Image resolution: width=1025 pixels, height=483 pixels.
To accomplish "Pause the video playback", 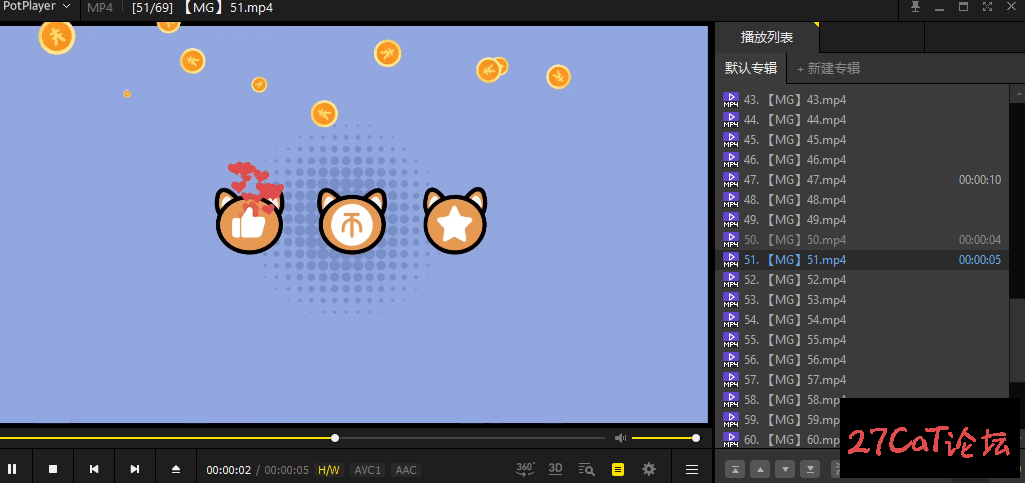I will (13, 469).
